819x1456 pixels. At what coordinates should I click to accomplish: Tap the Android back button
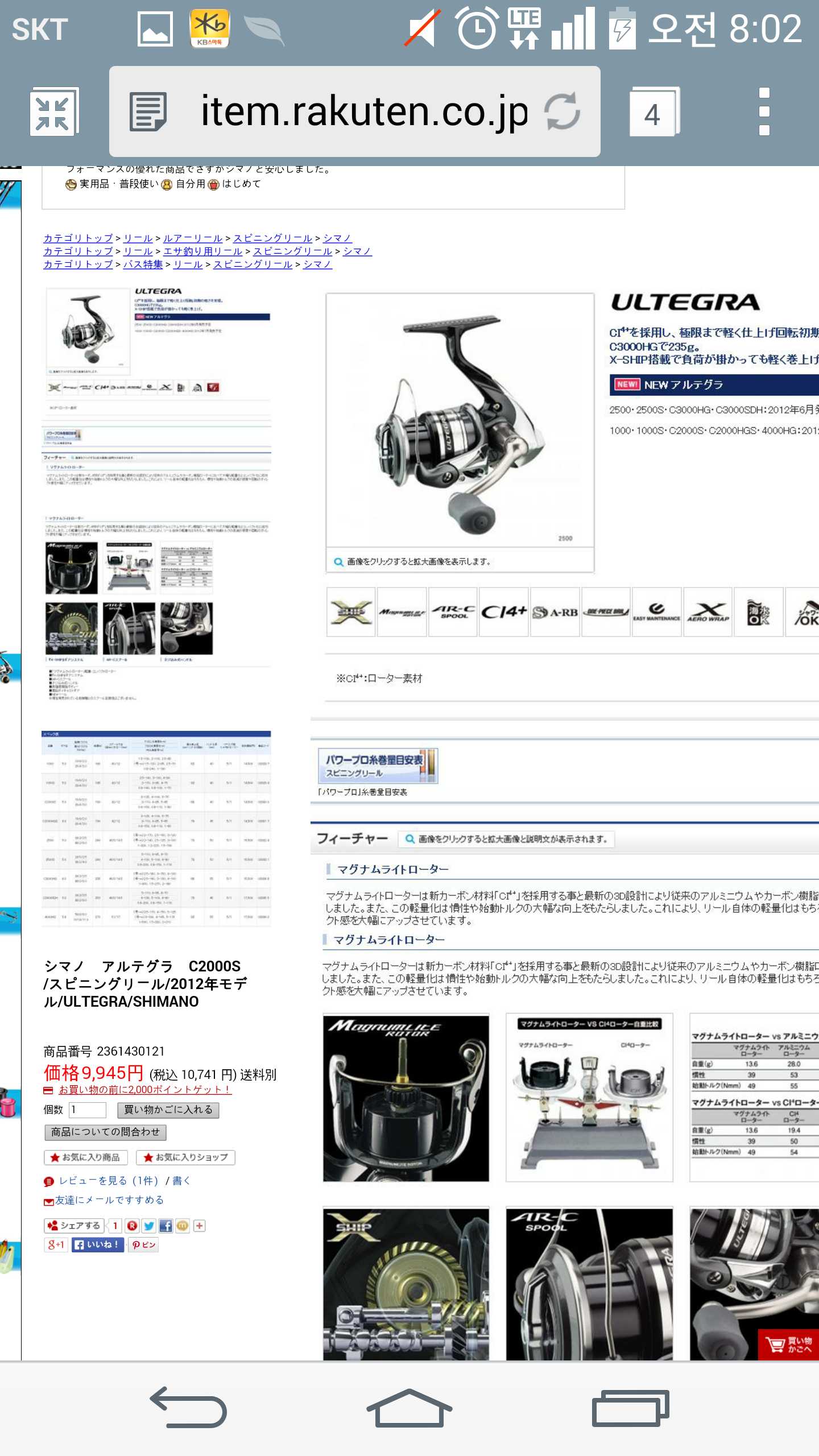click(188, 1407)
